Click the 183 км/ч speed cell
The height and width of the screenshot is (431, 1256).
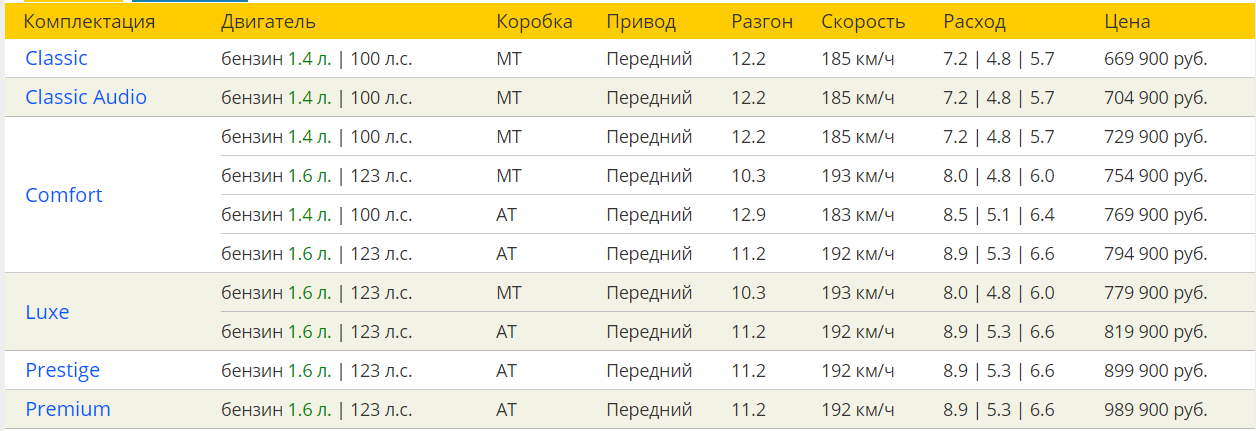857,214
